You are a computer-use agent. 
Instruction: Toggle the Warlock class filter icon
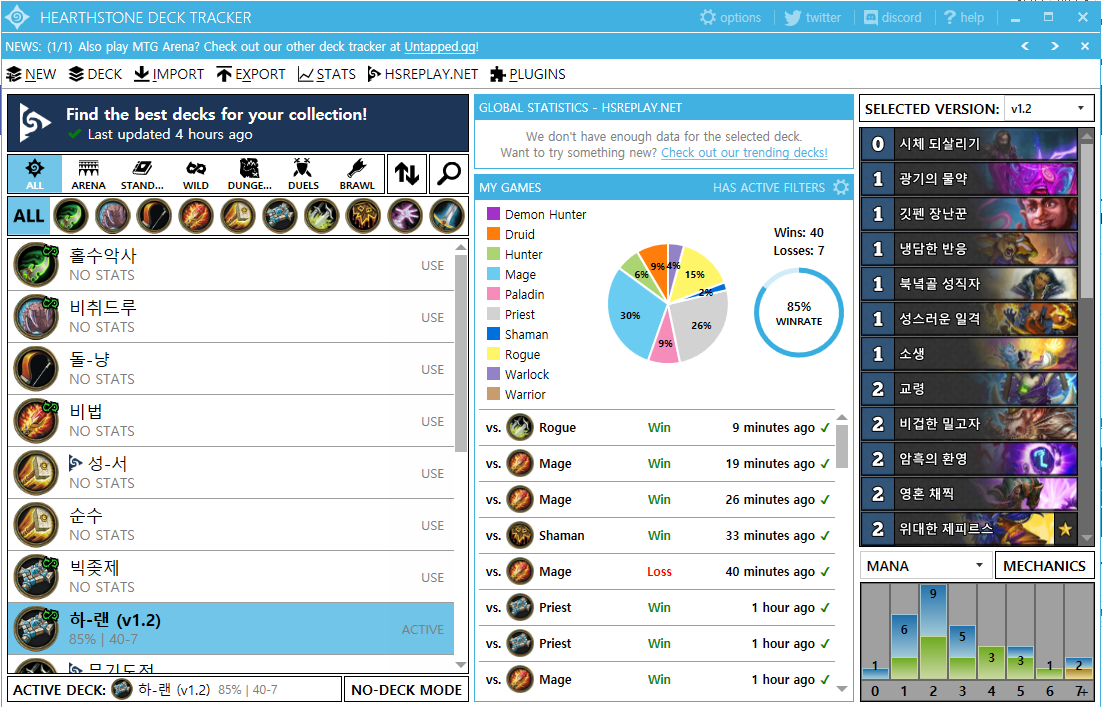(x=406, y=216)
